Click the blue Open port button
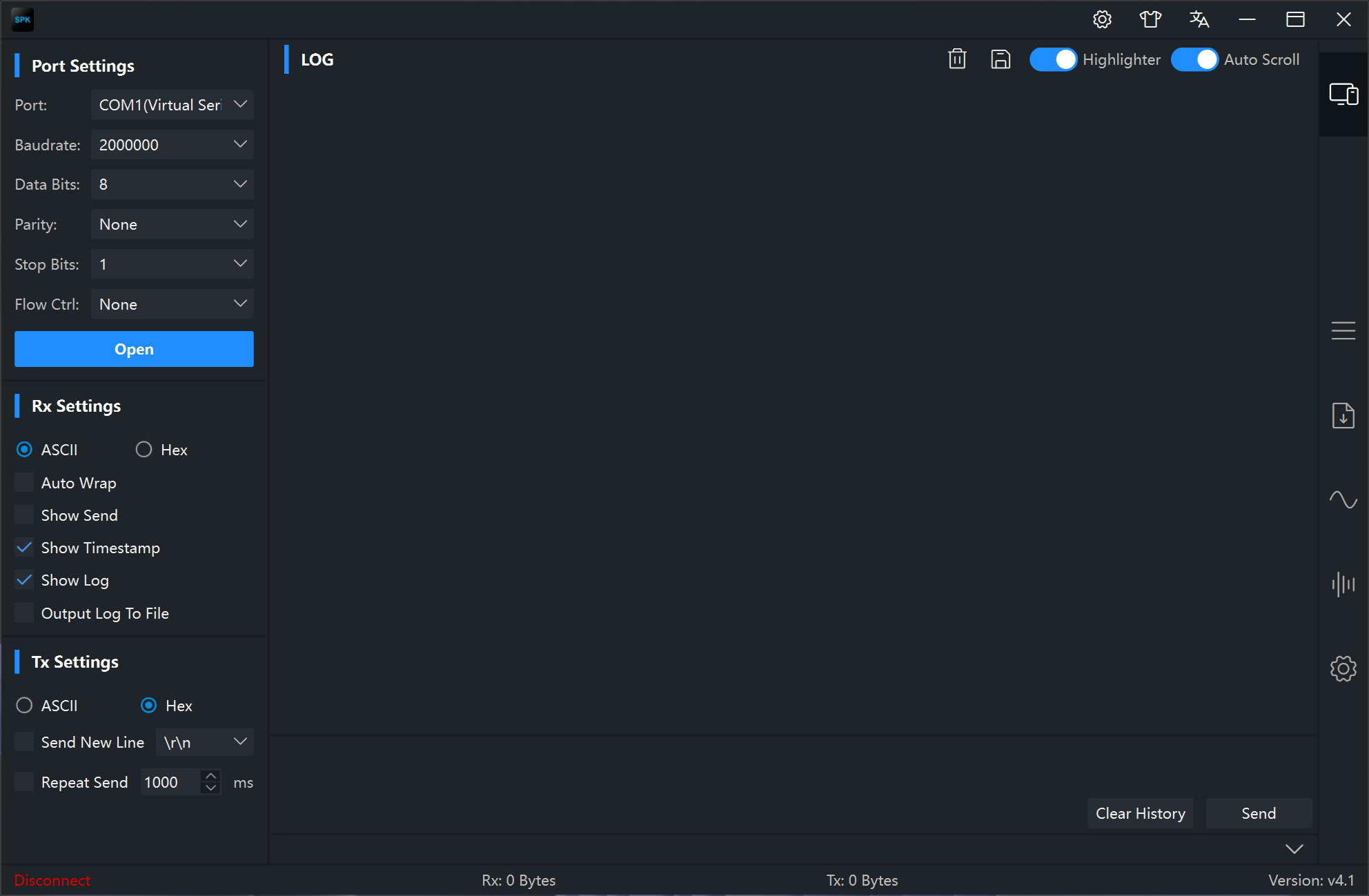 click(x=134, y=349)
